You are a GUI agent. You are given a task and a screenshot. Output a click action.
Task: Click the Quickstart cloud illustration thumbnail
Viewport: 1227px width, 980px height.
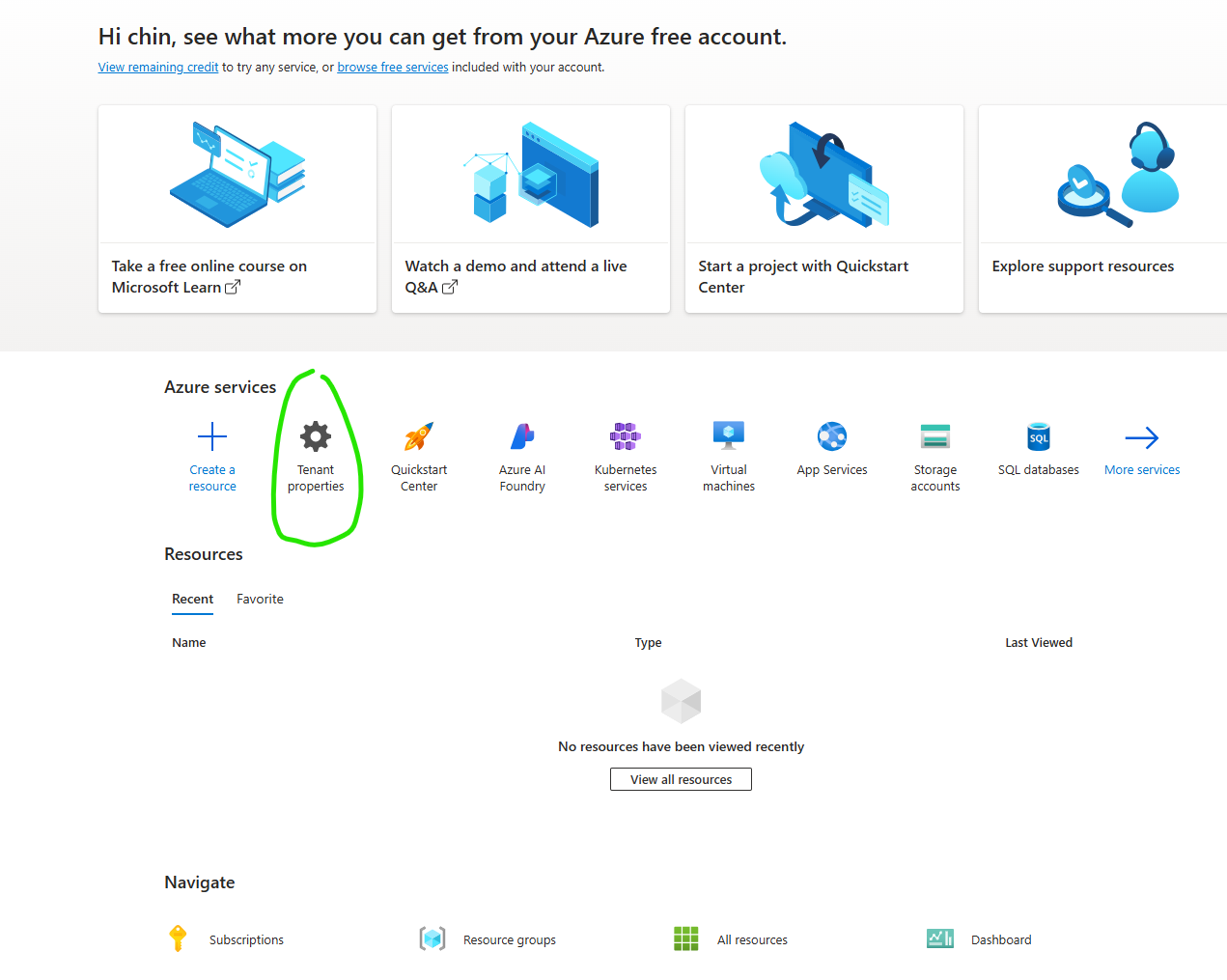tap(824, 175)
